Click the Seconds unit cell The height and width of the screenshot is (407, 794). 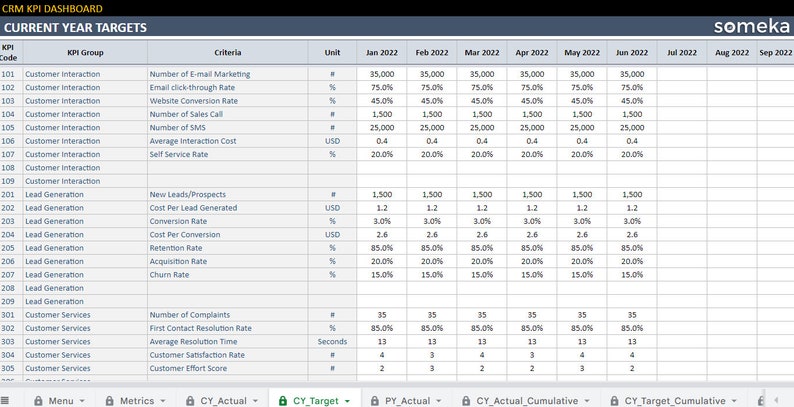tap(332, 342)
